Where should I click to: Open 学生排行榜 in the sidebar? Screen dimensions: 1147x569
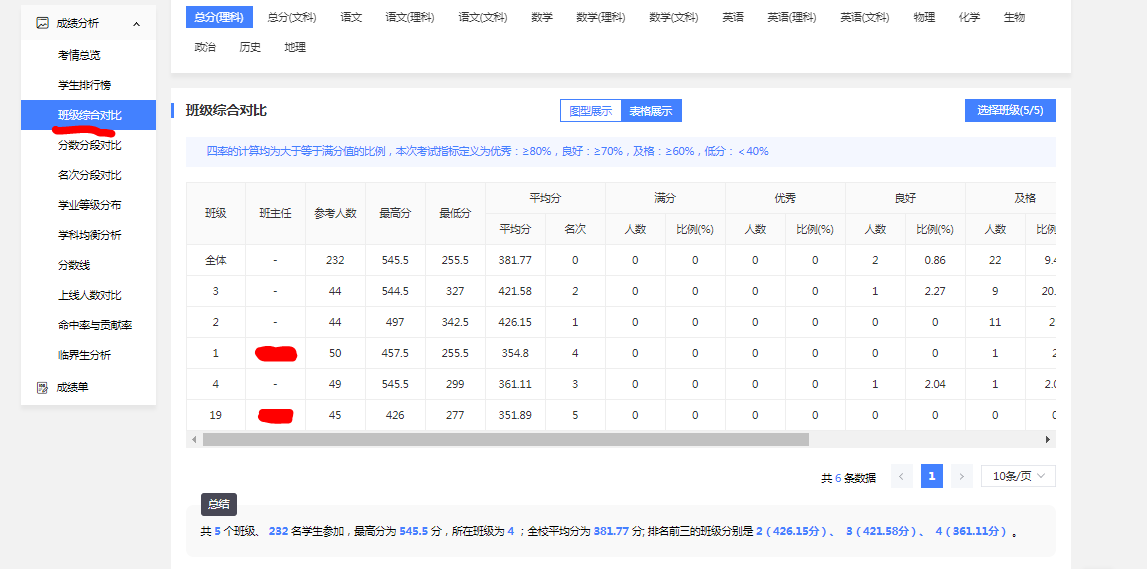point(85,85)
